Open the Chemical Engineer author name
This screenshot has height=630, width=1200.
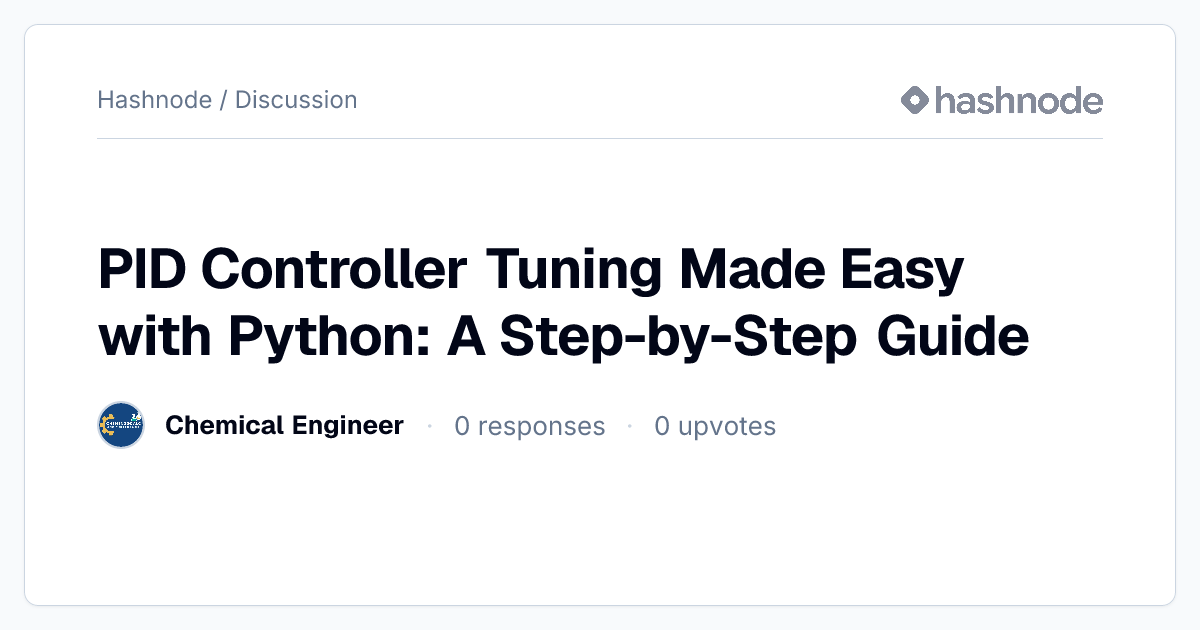tap(284, 426)
